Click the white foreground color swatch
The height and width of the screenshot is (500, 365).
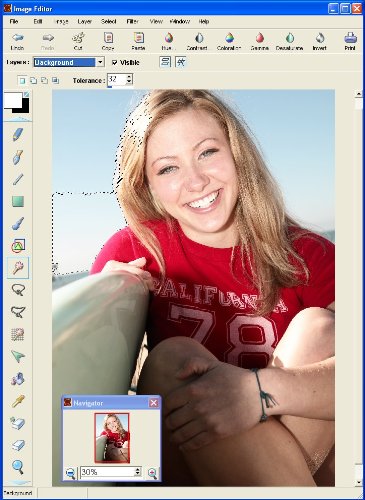(x=13, y=100)
